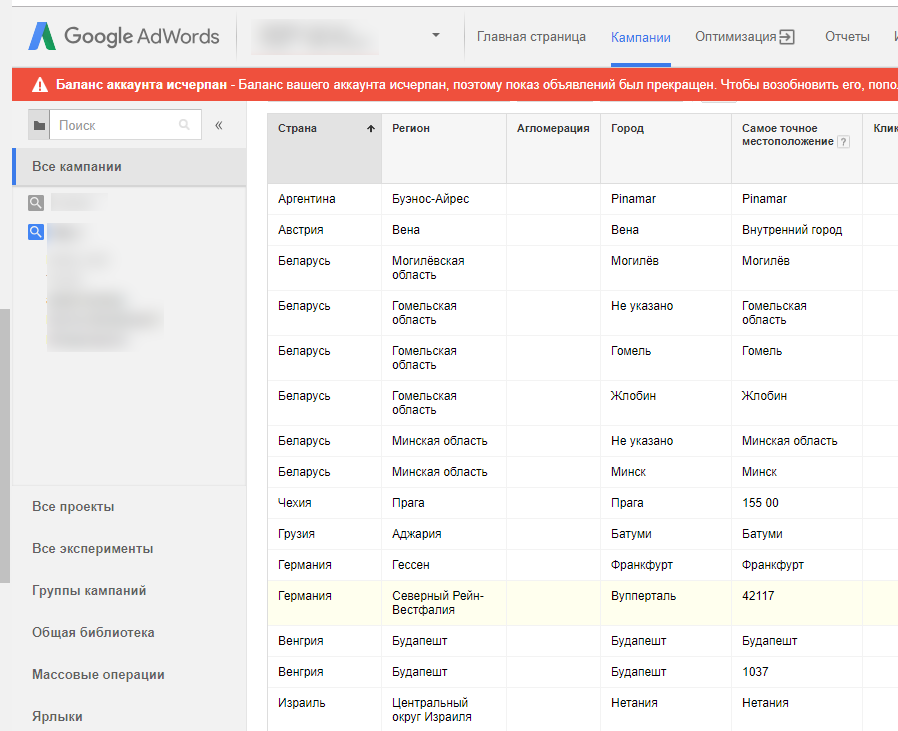Screen dimensions: 898x731
Task: Open the Кампании tab
Action: (x=640, y=37)
